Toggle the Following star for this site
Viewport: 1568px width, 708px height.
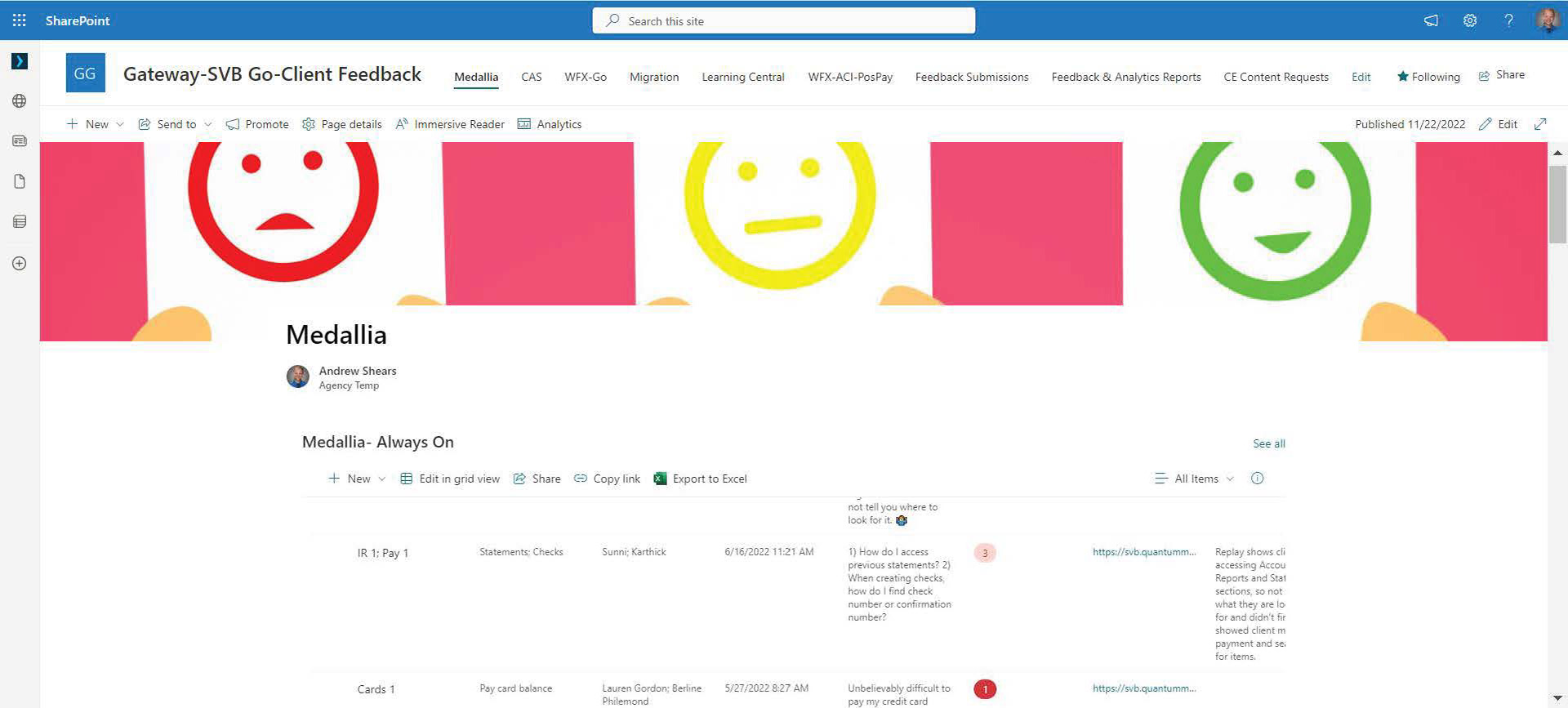click(x=1428, y=77)
